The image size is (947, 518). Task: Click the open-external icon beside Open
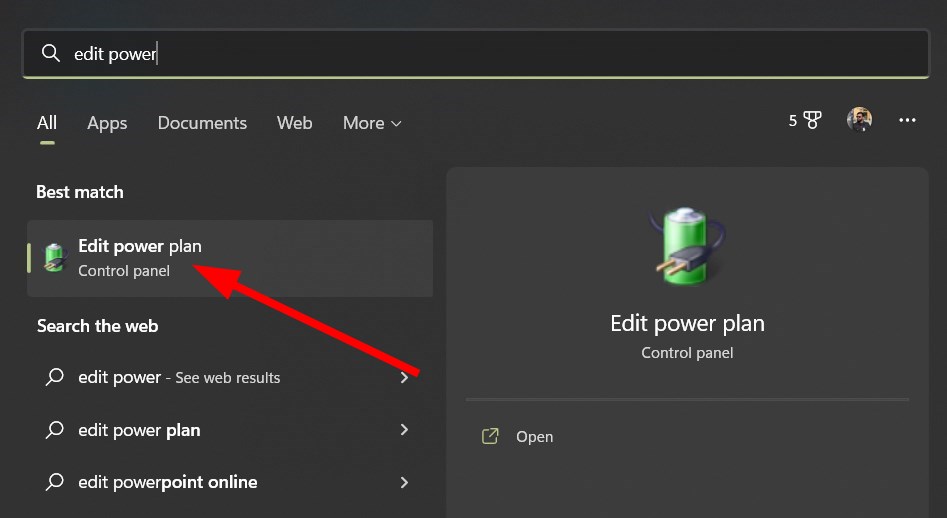point(490,436)
